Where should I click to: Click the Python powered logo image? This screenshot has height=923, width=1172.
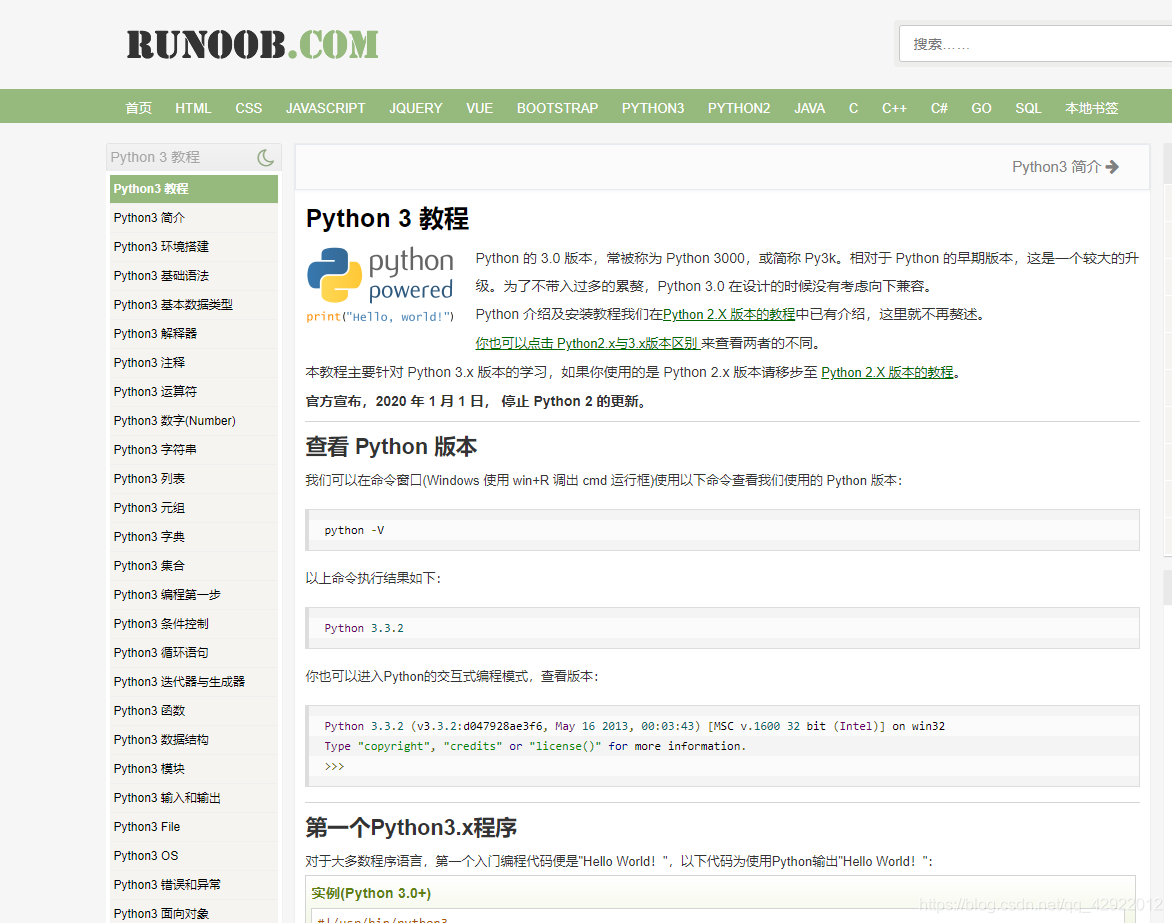[380, 285]
